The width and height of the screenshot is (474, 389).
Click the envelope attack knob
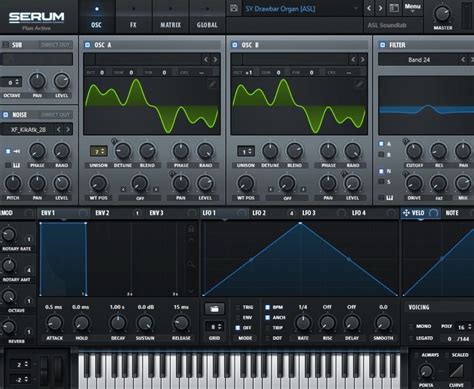54,323
